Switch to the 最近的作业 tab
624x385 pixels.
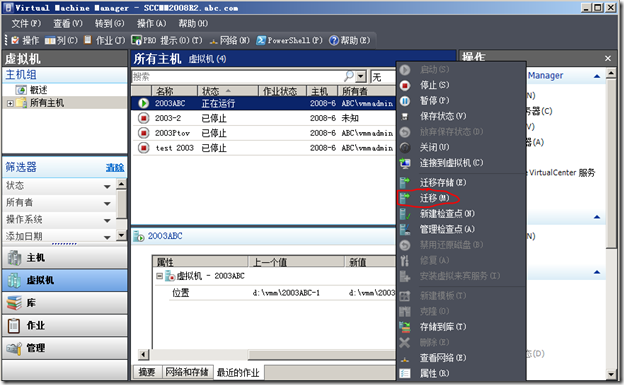[x=238, y=373]
